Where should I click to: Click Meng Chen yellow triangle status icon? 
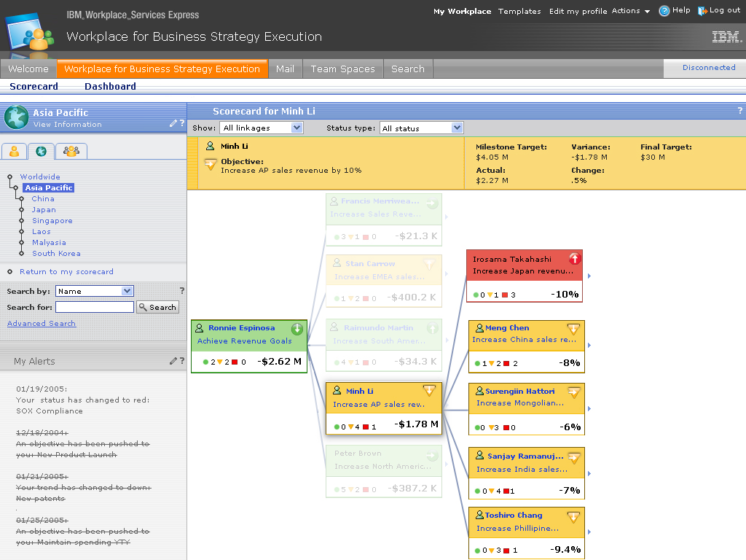(574, 328)
